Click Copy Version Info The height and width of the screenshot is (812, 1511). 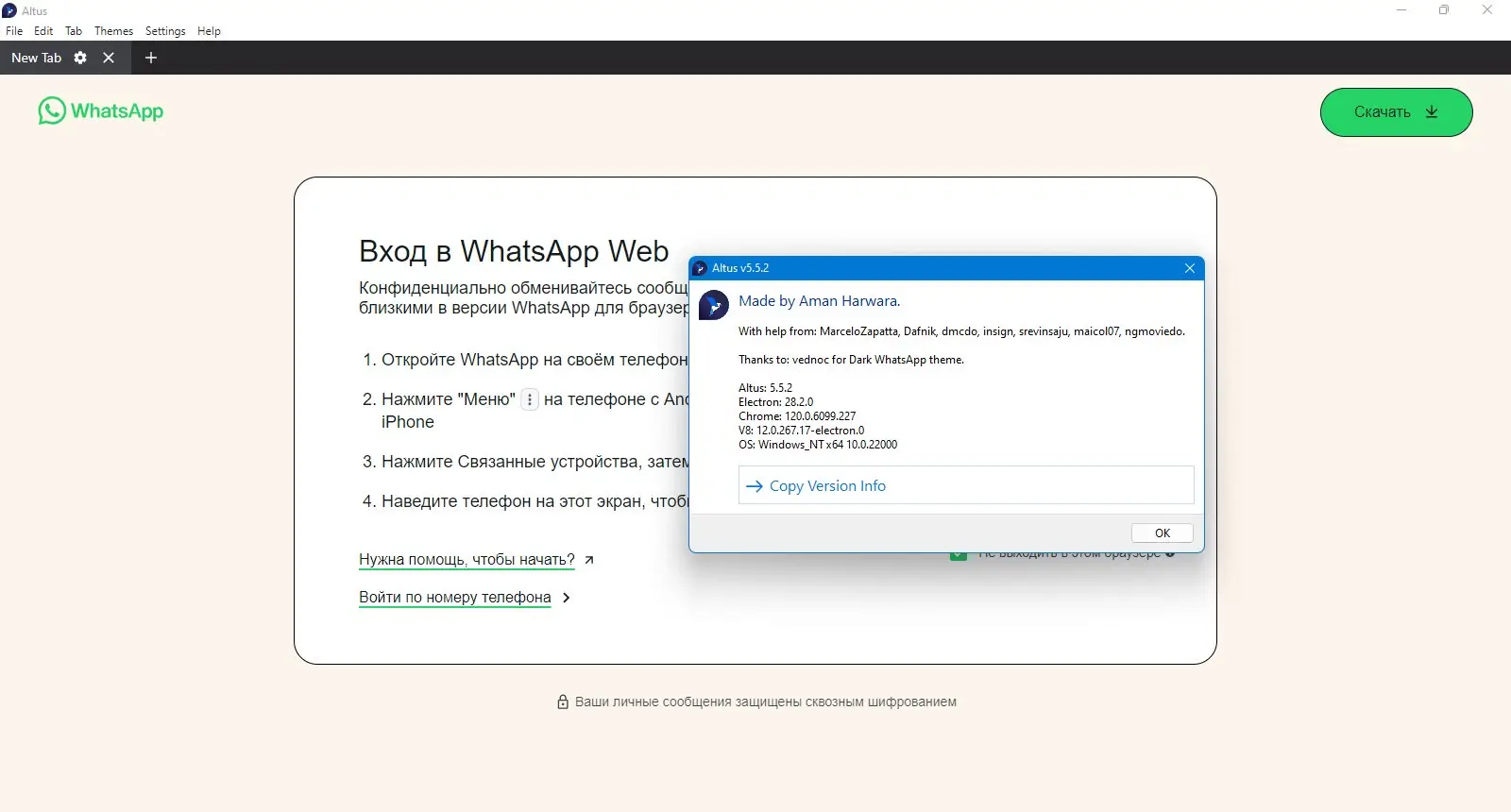point(966,485)
